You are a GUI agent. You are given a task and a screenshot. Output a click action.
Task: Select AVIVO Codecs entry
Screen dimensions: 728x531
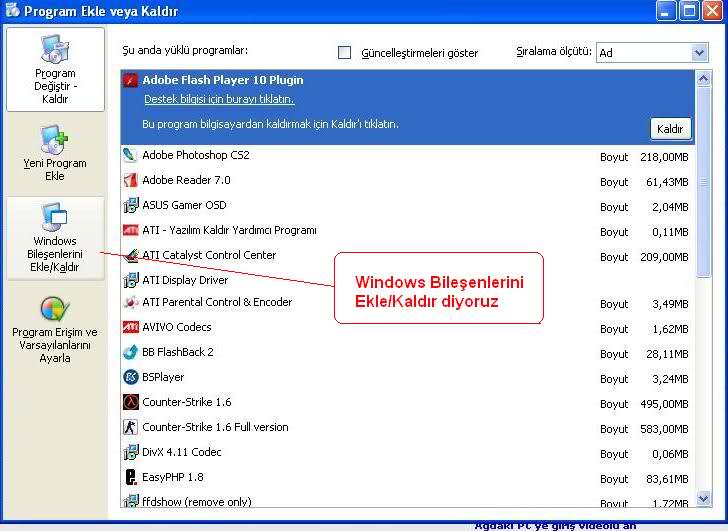[408, 329]
